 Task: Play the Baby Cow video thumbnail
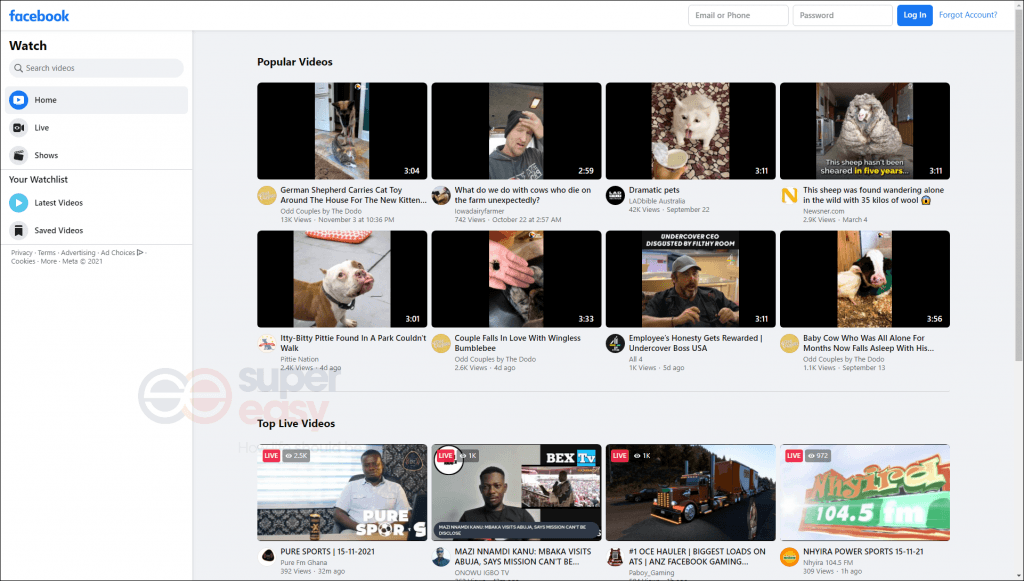click(x=865, y=279)
